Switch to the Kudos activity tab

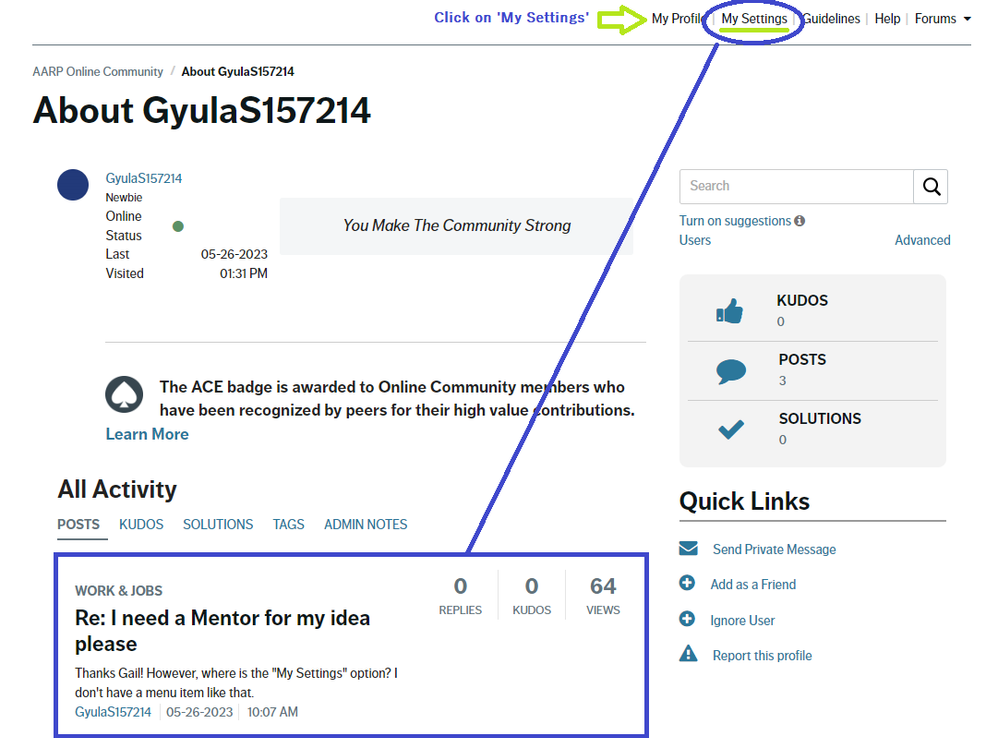pyautogui.click(x=141, y=524)
